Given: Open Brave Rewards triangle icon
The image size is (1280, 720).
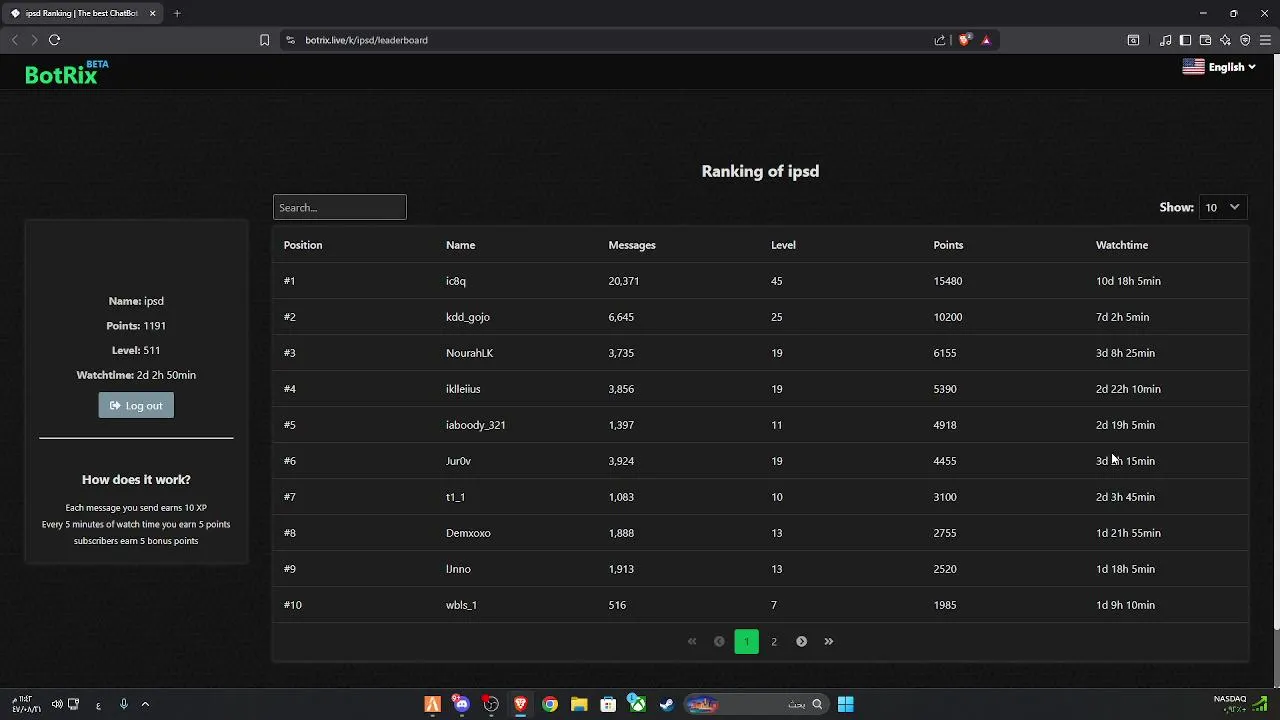Looking at the screenshot, I should [x=986, y=40].
